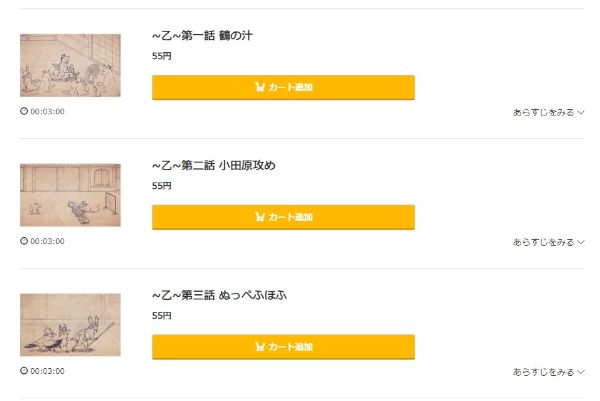Image resolution: width=600 pixels, height=401 pixels.
Task: Open the 第一話 鶴の汁 thumbnail
Action: (x=70, y=66)
